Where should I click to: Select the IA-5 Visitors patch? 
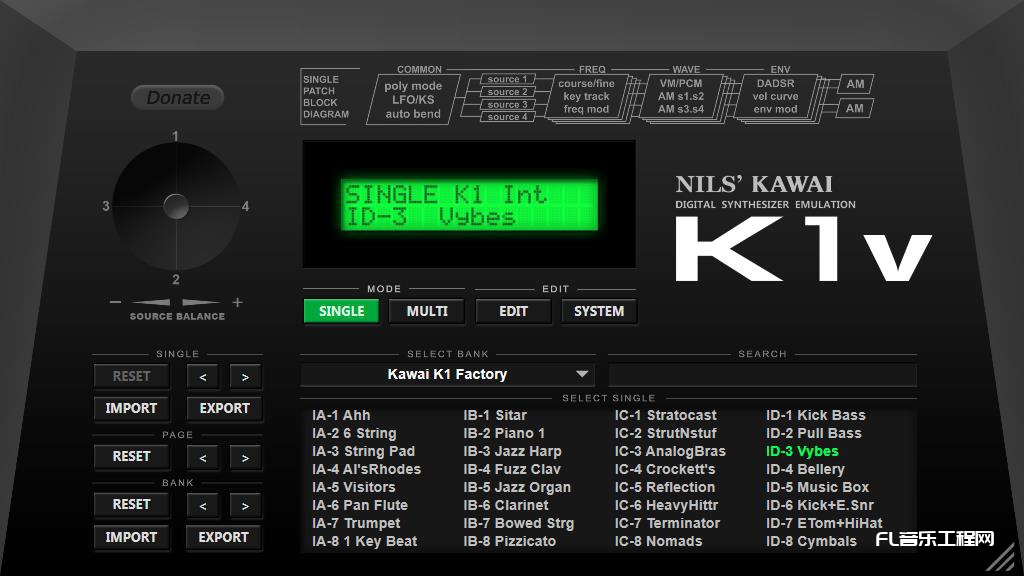pos(353,487)
